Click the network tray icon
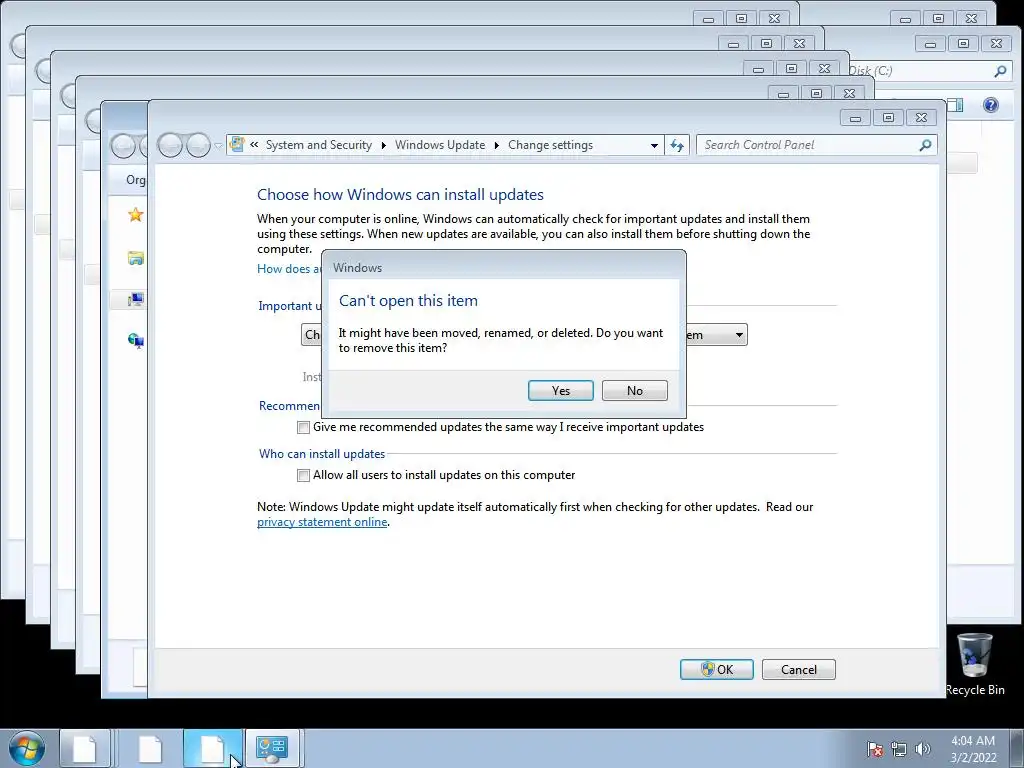 [899, 749]
